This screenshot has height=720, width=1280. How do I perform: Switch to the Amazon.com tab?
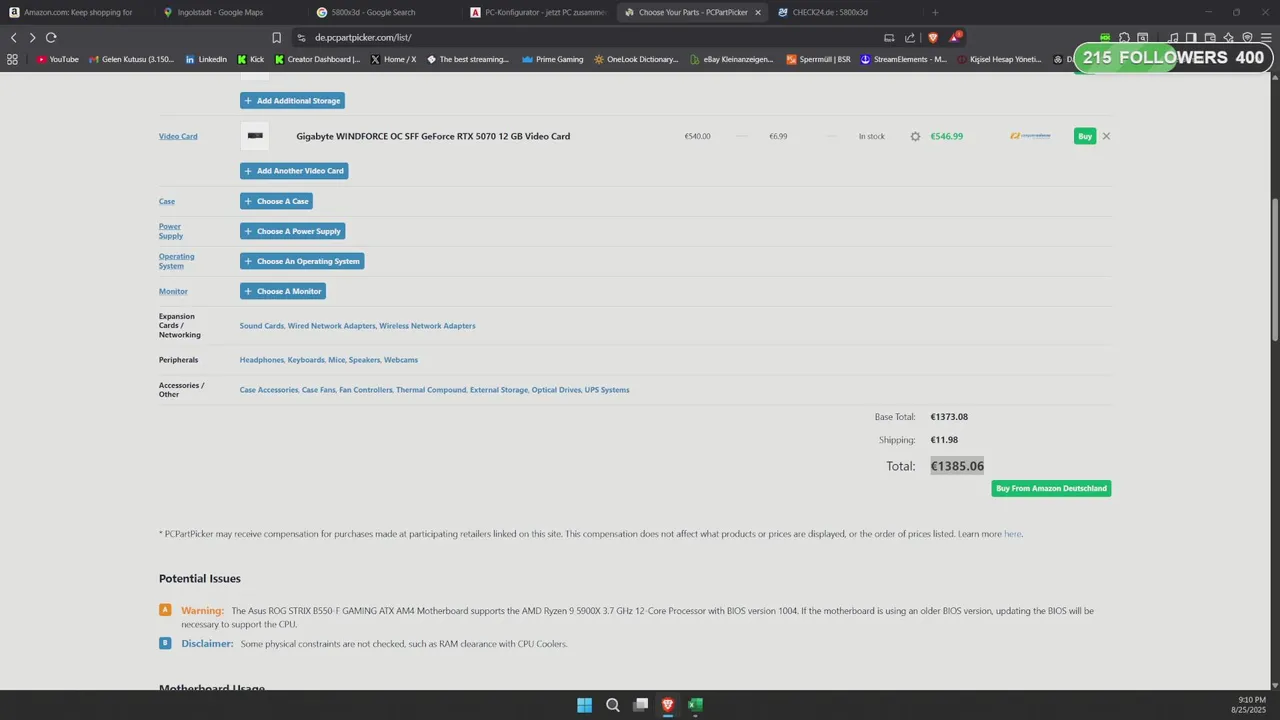[78, 12]
